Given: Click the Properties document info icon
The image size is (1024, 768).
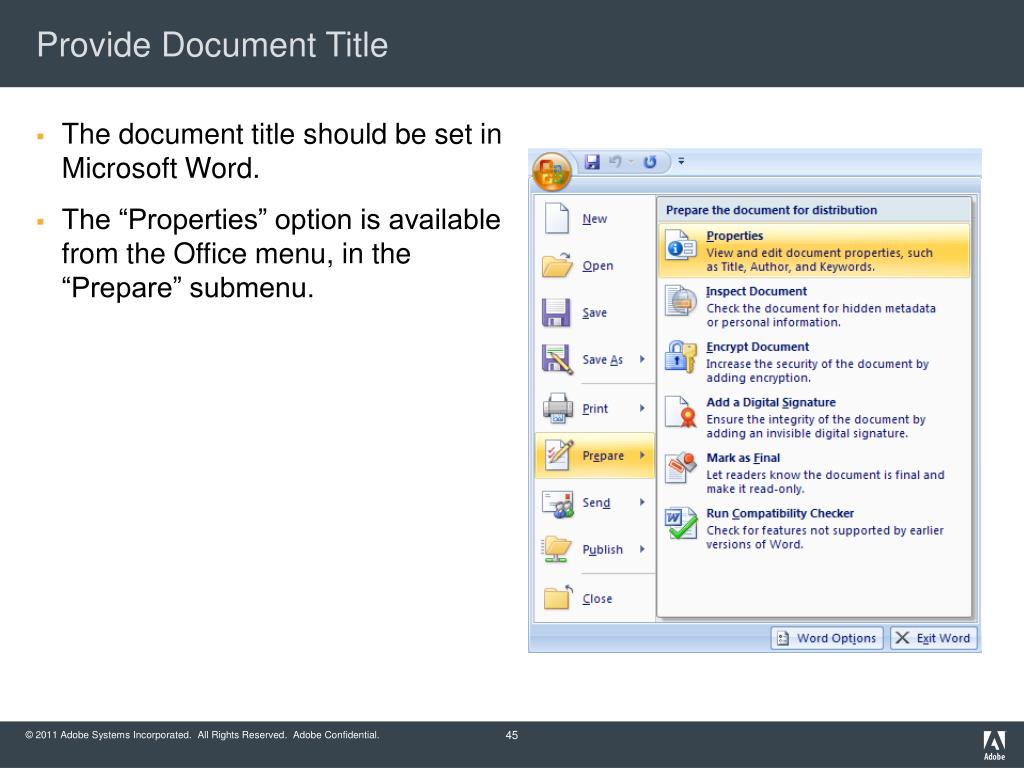Looking at the screenshot, I should click(680, 246).
